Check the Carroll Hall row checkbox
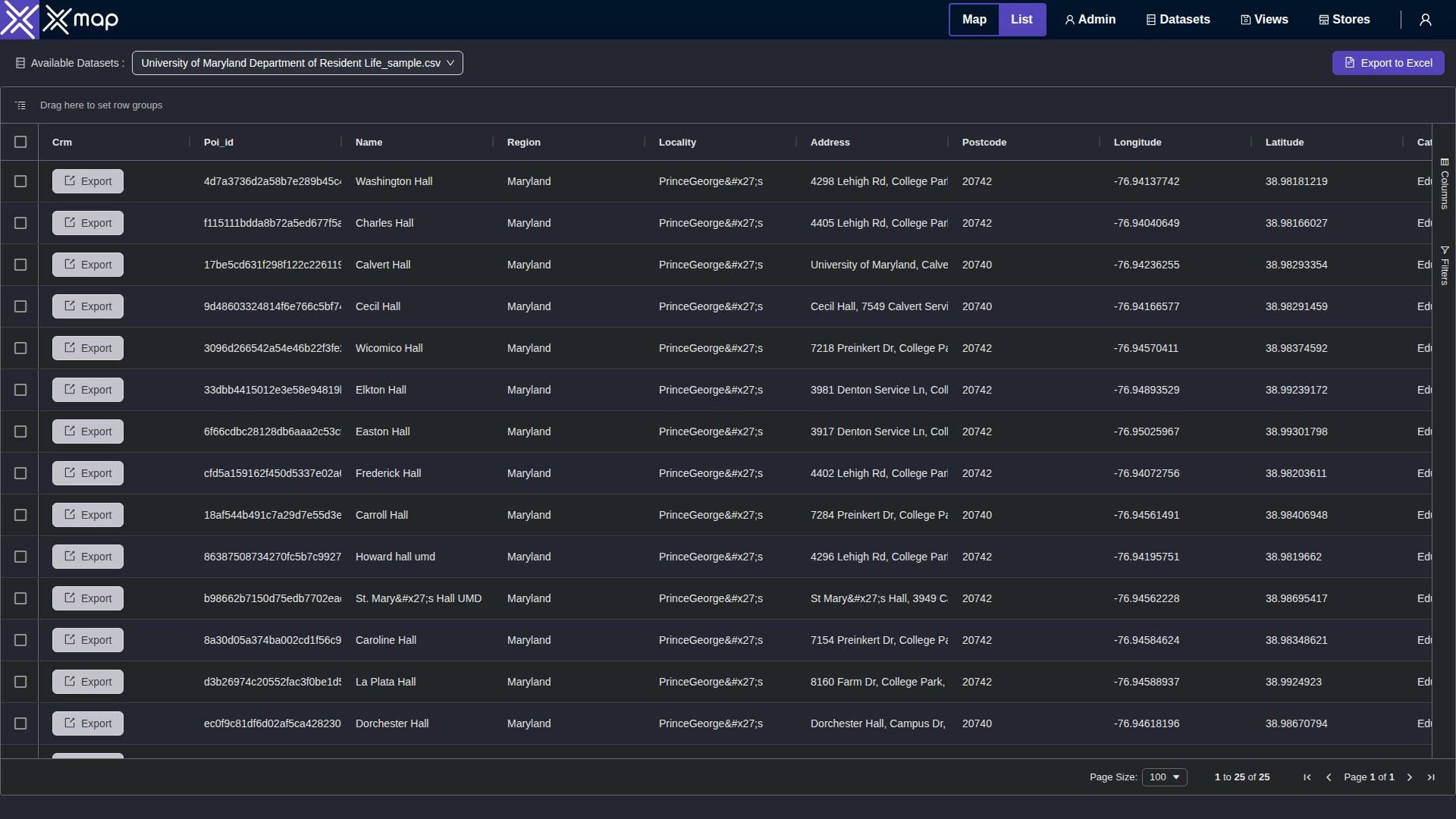The image size is (1456, 819). tap(20, 515)
